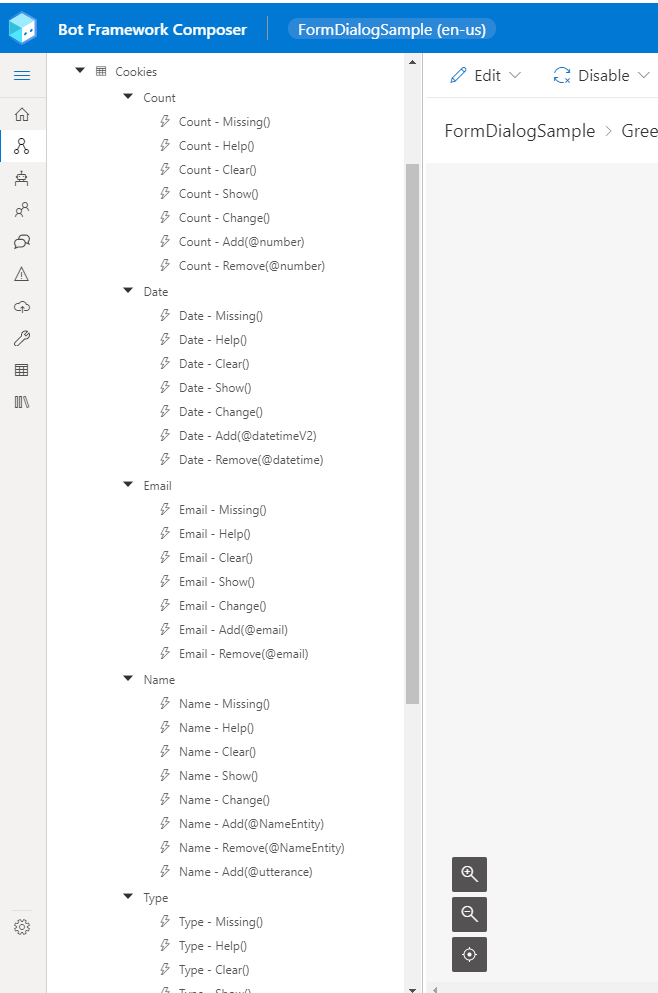Click the pencil Edit icon
The width and height of the screenshot is (658, 993).
(458, 75)
